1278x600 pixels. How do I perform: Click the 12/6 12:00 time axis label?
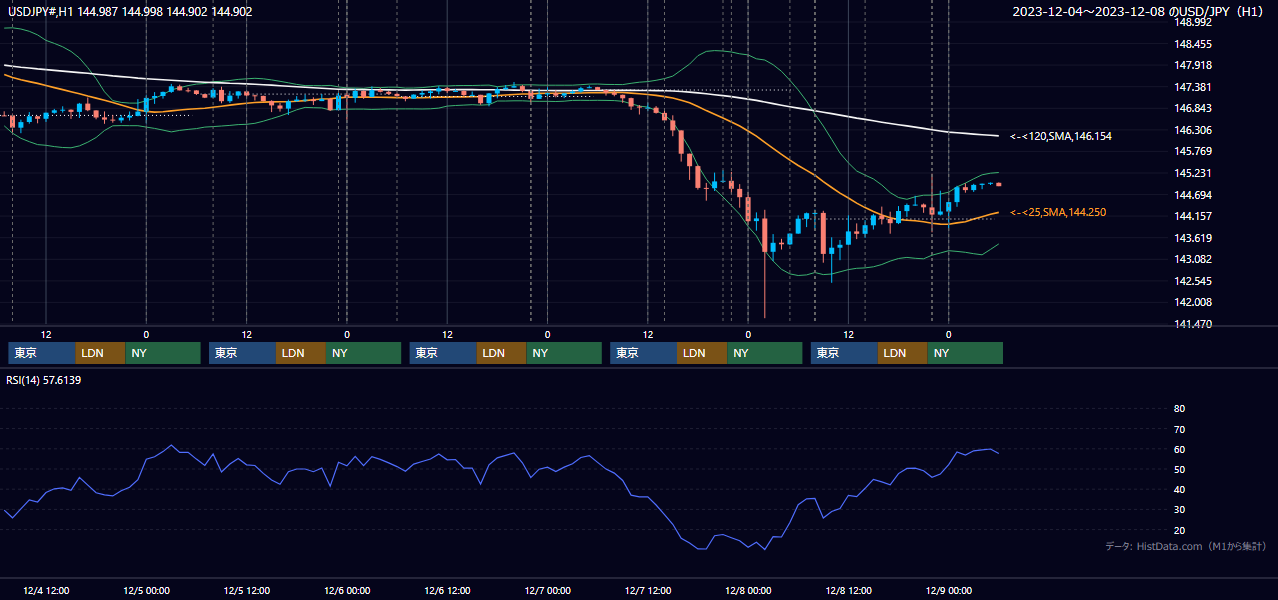click(447, 591)
